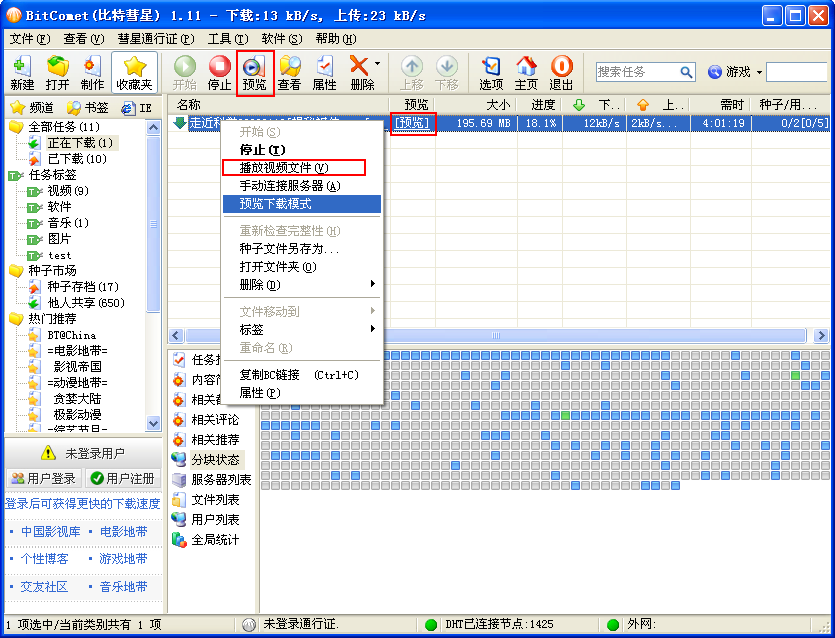Create a new download task
The width and height of the screenshot is (835, 638).
[x=21, y=71]
